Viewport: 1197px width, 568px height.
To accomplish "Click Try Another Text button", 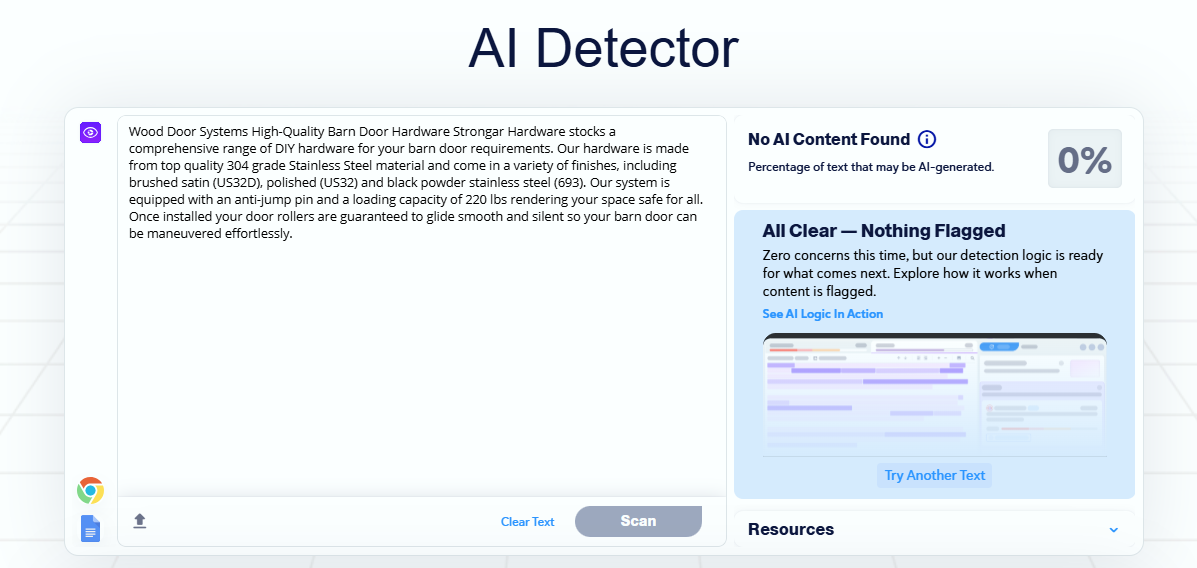I will click(934, 476).
